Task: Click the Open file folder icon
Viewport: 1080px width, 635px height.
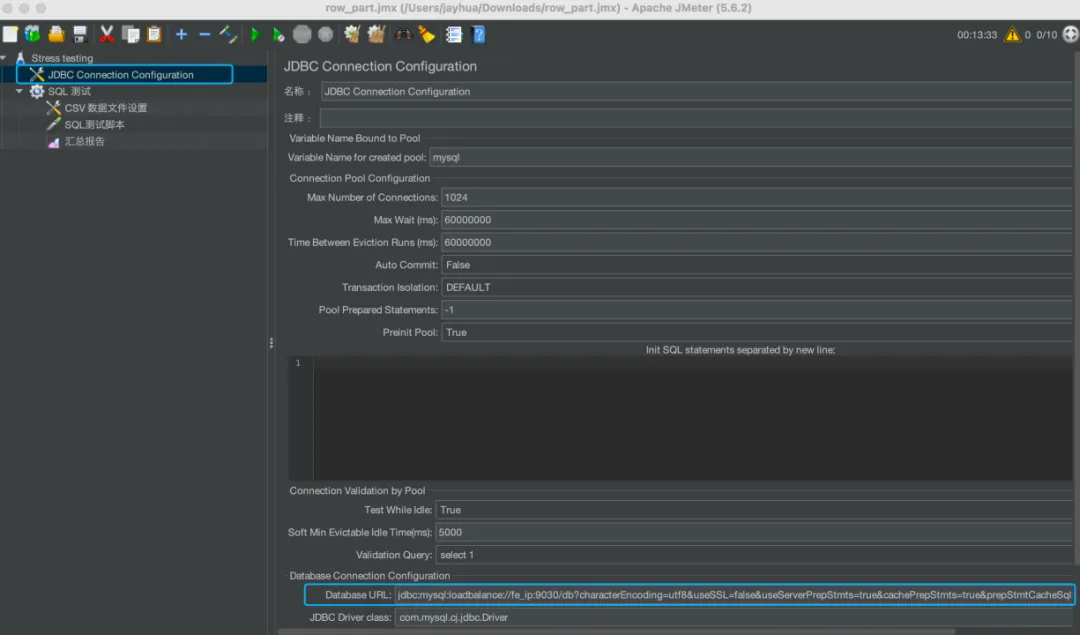Action: click(x=56, y=34)
